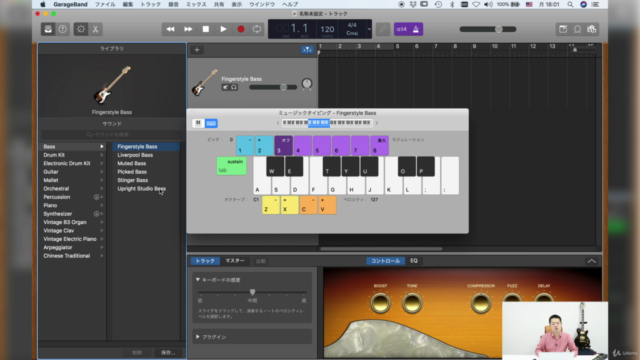Raise velocity with V key
The image size is (640, 360).
[327, 205]
